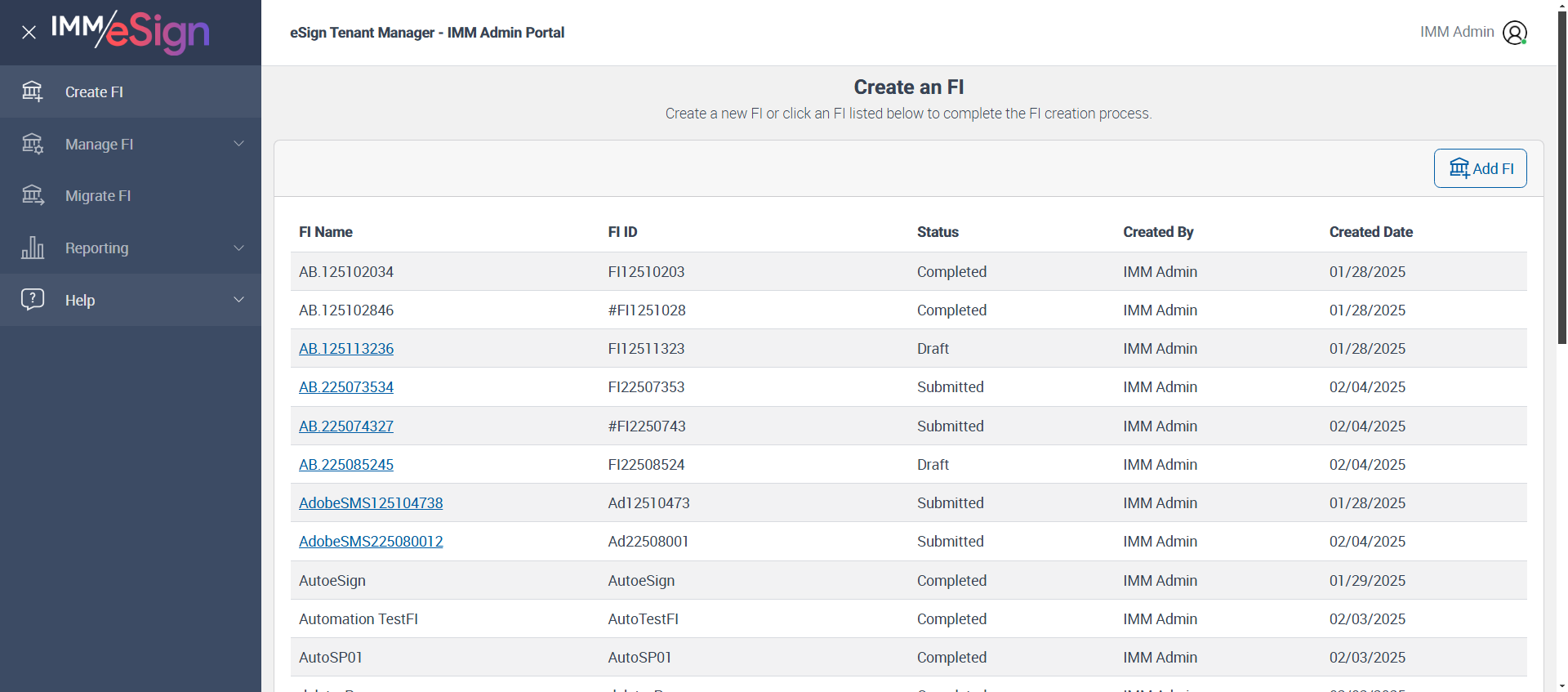Click the Migrate FI arrow-bank icon
Viewport: 1568px width, 692px height.
(x=33, y=195)
